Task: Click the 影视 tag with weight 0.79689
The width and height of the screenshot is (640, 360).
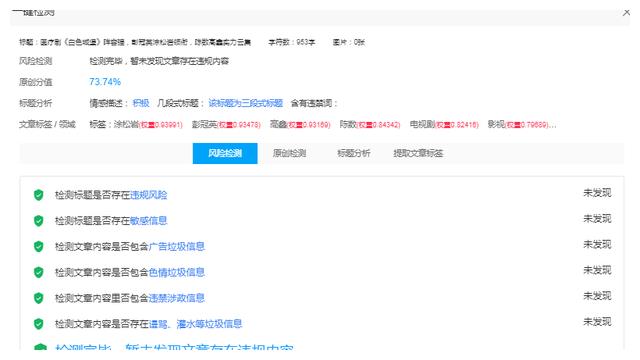Action: (518, 124)
